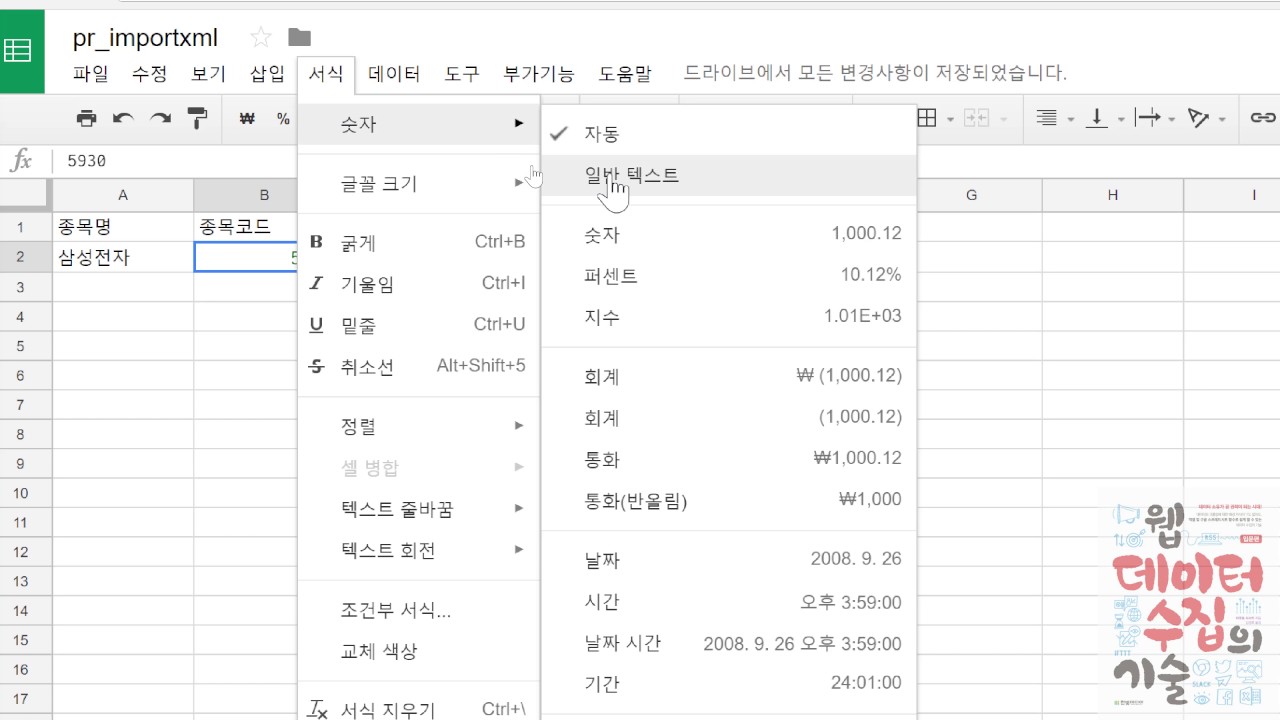The image size is (1280, 720).
Task: Open the 도구 menu
Action: coord(462,74)
